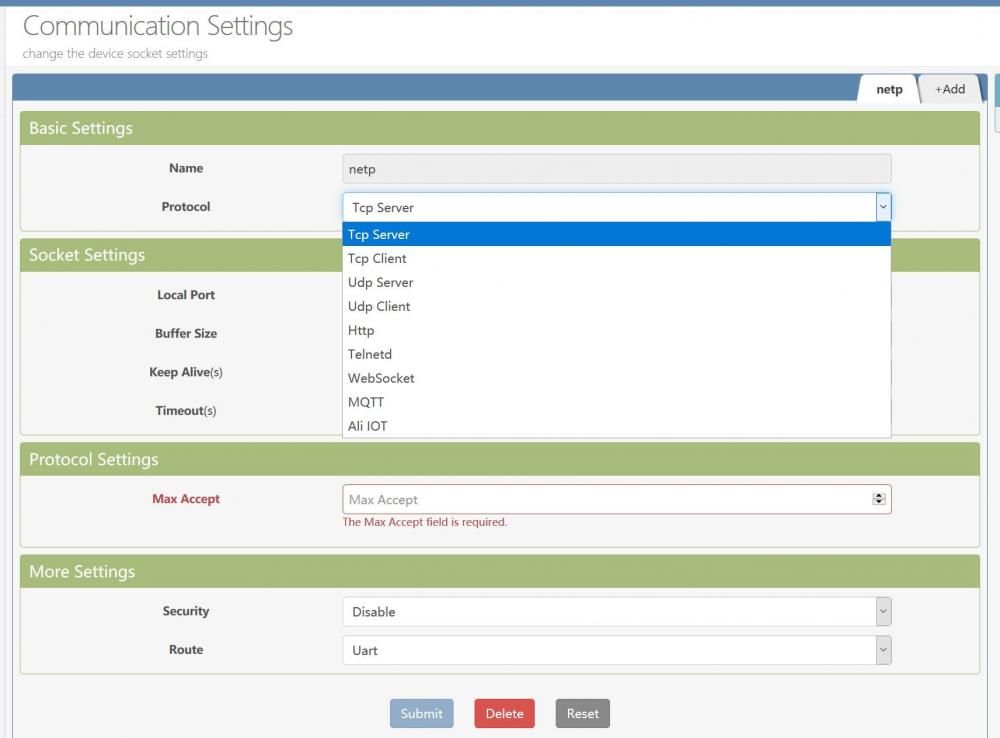Select Udp Server in the list

(616, 282)
